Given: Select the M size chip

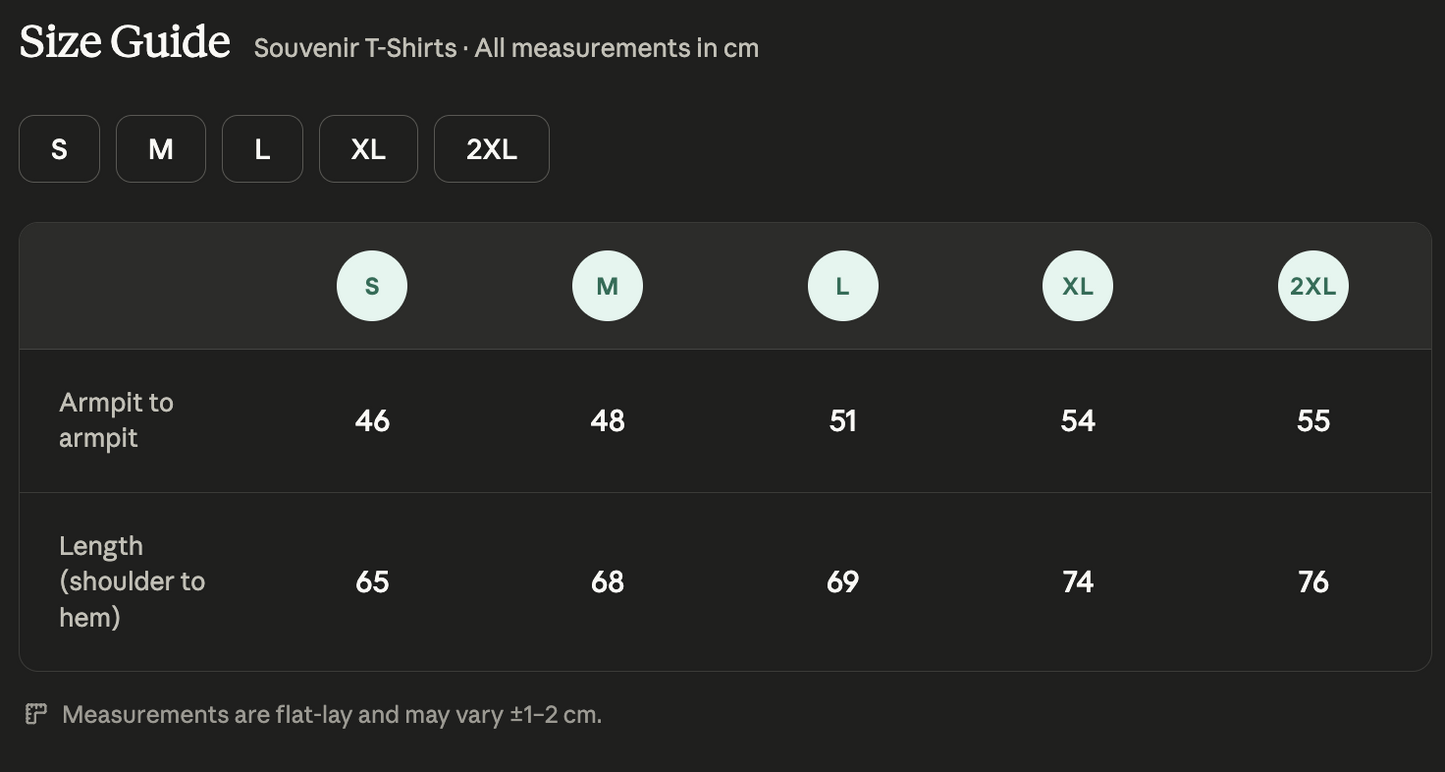Looking at the screenshot, I should click(x=161, y=149).
